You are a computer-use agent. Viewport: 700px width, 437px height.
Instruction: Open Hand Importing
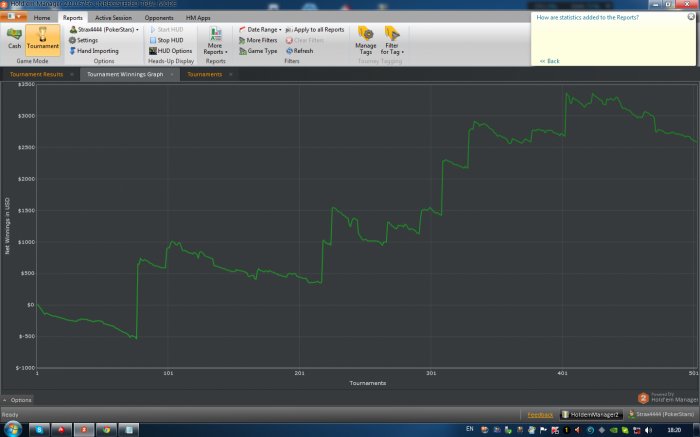click(97, 50)
